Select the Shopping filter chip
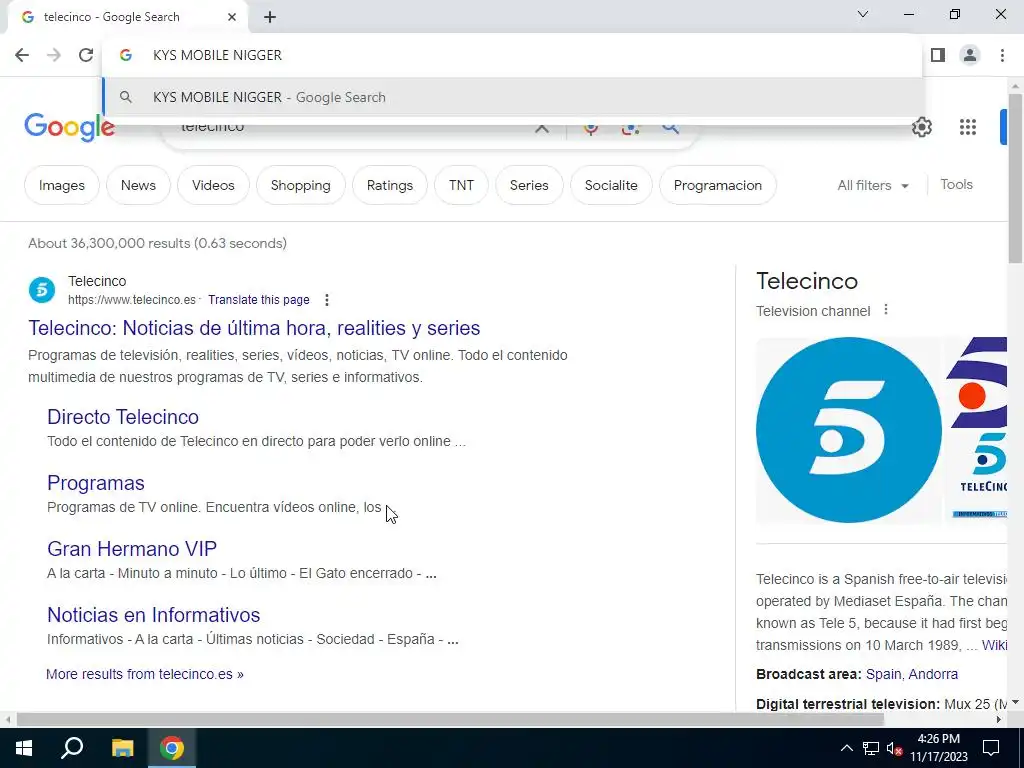1024x768 pixels. [x=300, y=185]
